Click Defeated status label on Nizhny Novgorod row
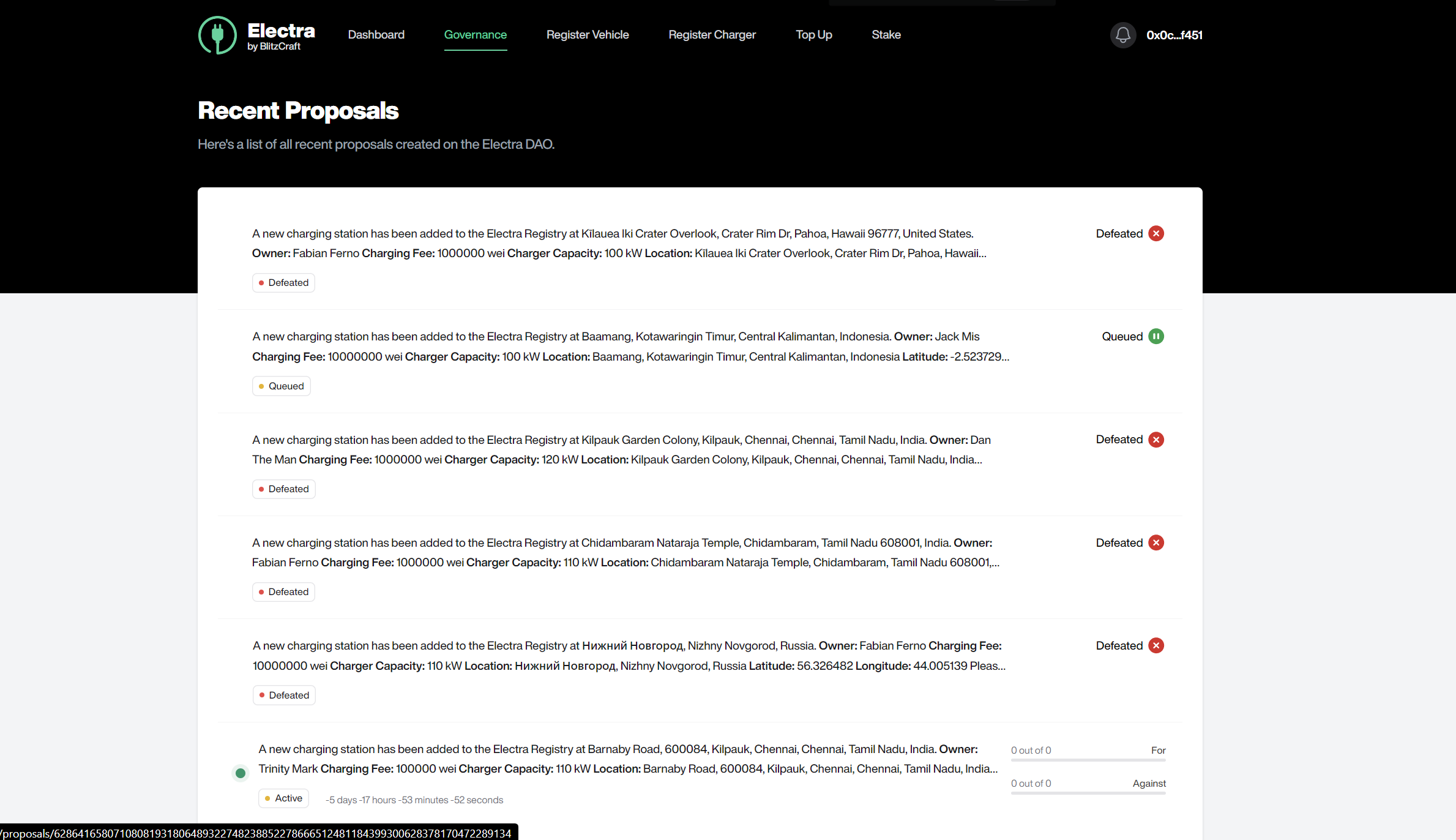 pos(1119,645)
